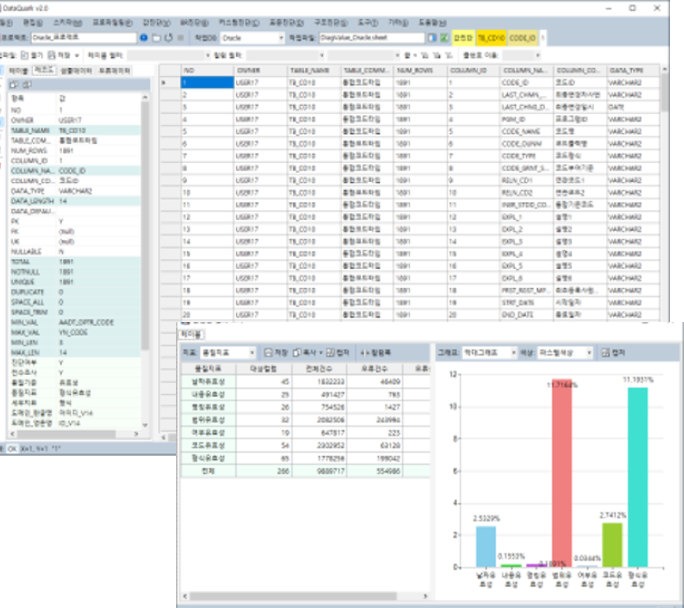Screen dimensions: 684x608
Task: Select the CODE_ID tab
Action: pos(522,37)
